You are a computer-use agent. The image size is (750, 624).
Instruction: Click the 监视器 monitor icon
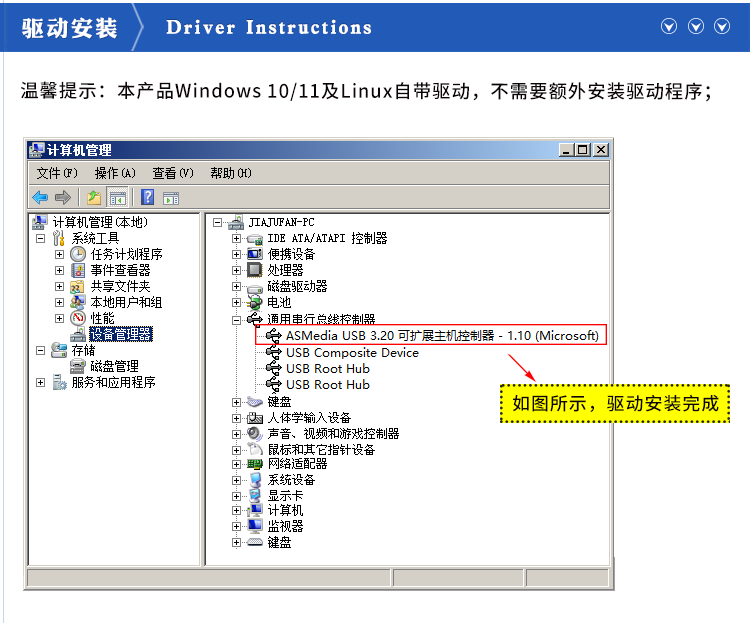(255, 526)
